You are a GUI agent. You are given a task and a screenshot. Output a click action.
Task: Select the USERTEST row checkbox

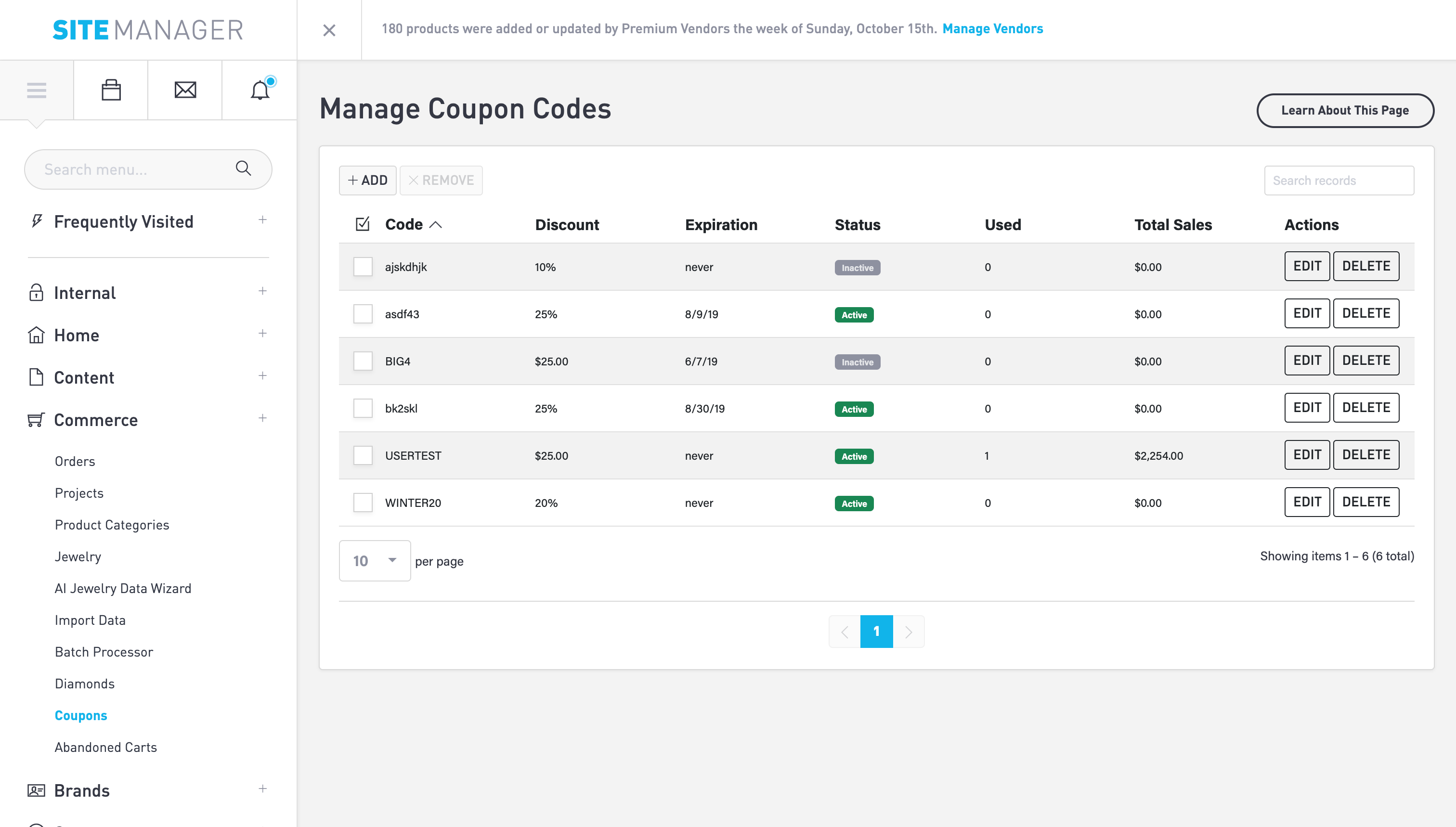click(363, 455)
